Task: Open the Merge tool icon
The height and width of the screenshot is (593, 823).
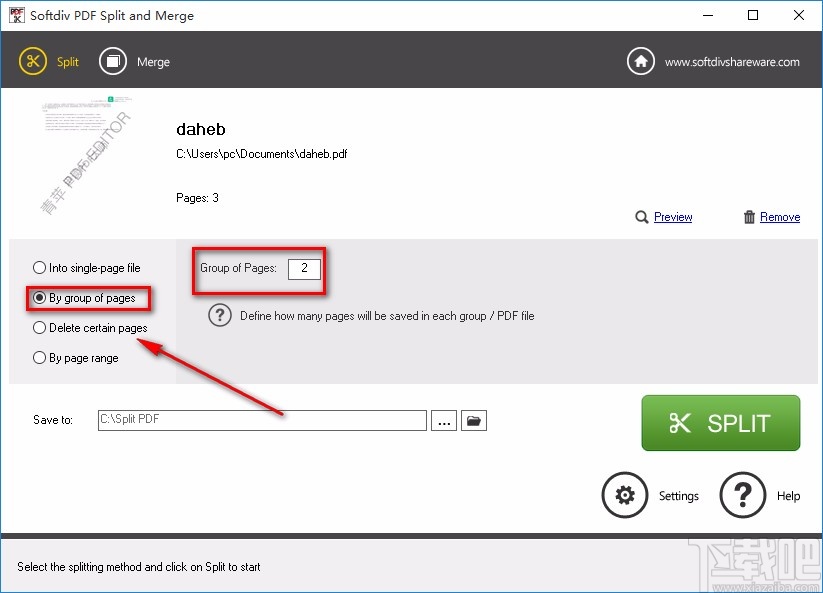Action: (113, 61)
